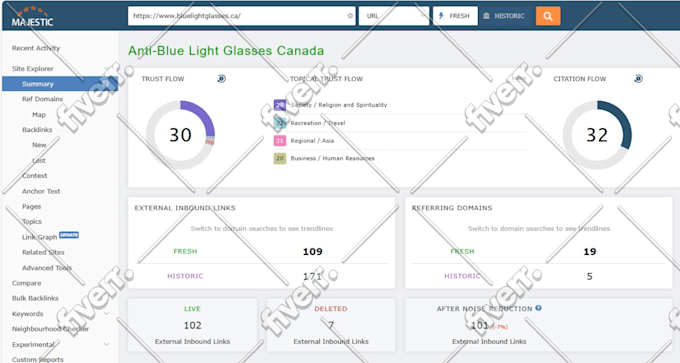This screenshot has height=363, width=680.
Task: Click the Trust Flow donut chart showing 30
Action: (x=180, y=135)
